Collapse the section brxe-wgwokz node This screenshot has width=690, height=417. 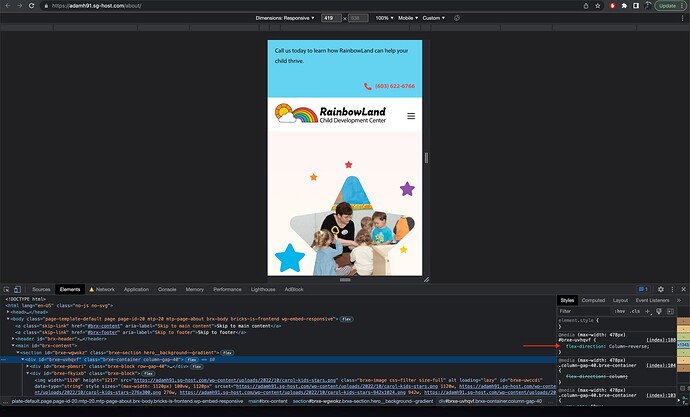click(x=18, y=353)
